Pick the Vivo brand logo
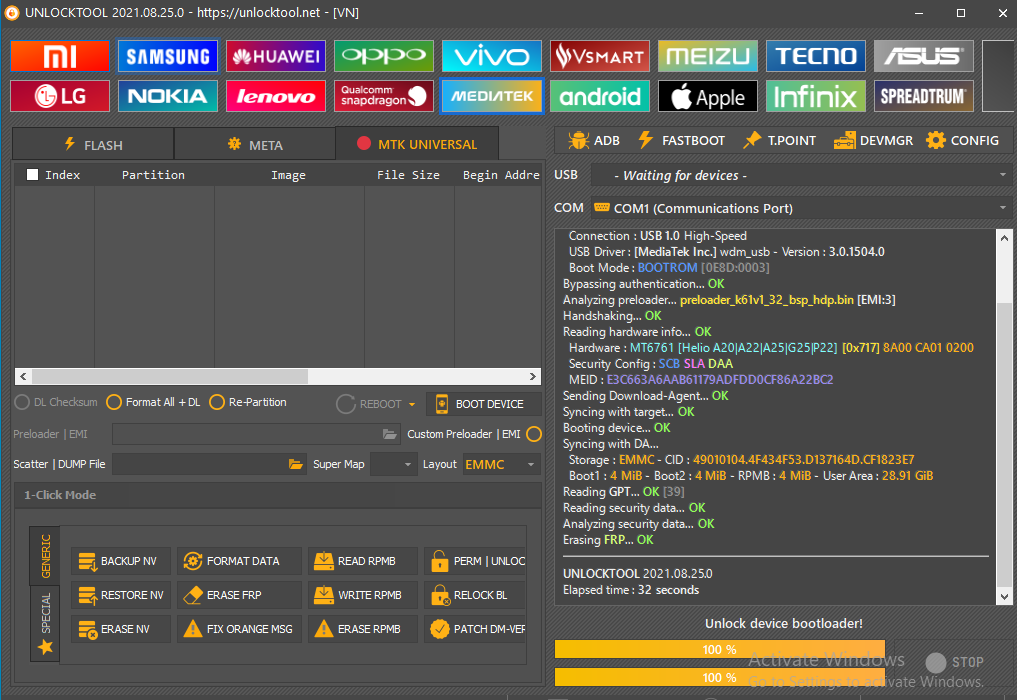Viewport: 1017px width, 700px height. [492, 56]
